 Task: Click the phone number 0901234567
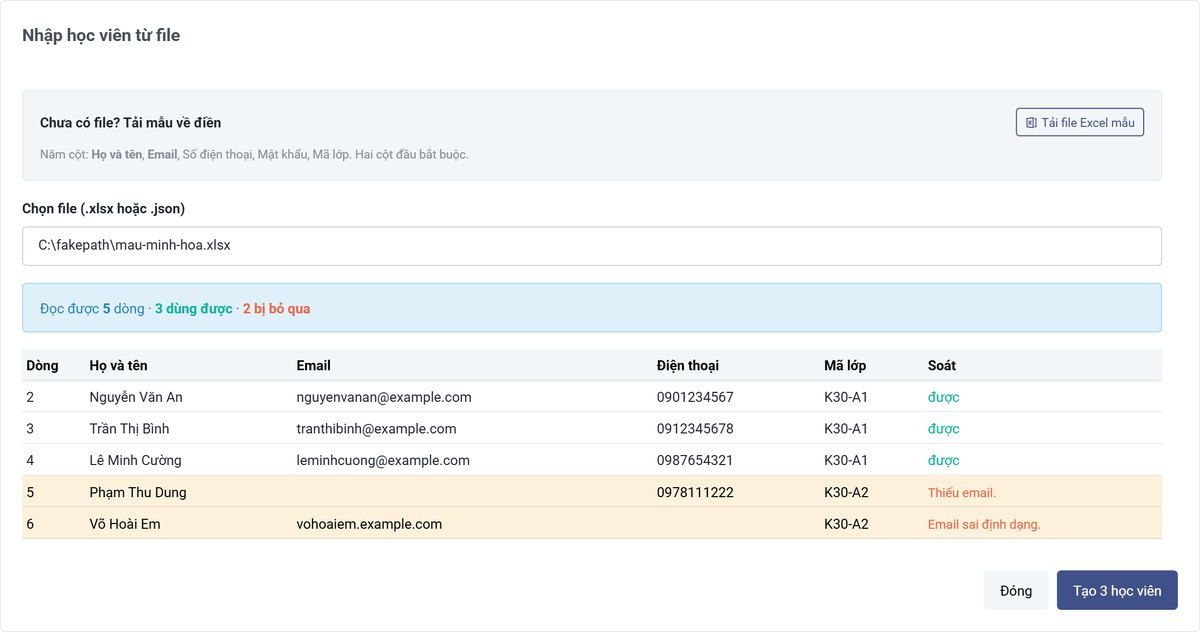point(695,397)
